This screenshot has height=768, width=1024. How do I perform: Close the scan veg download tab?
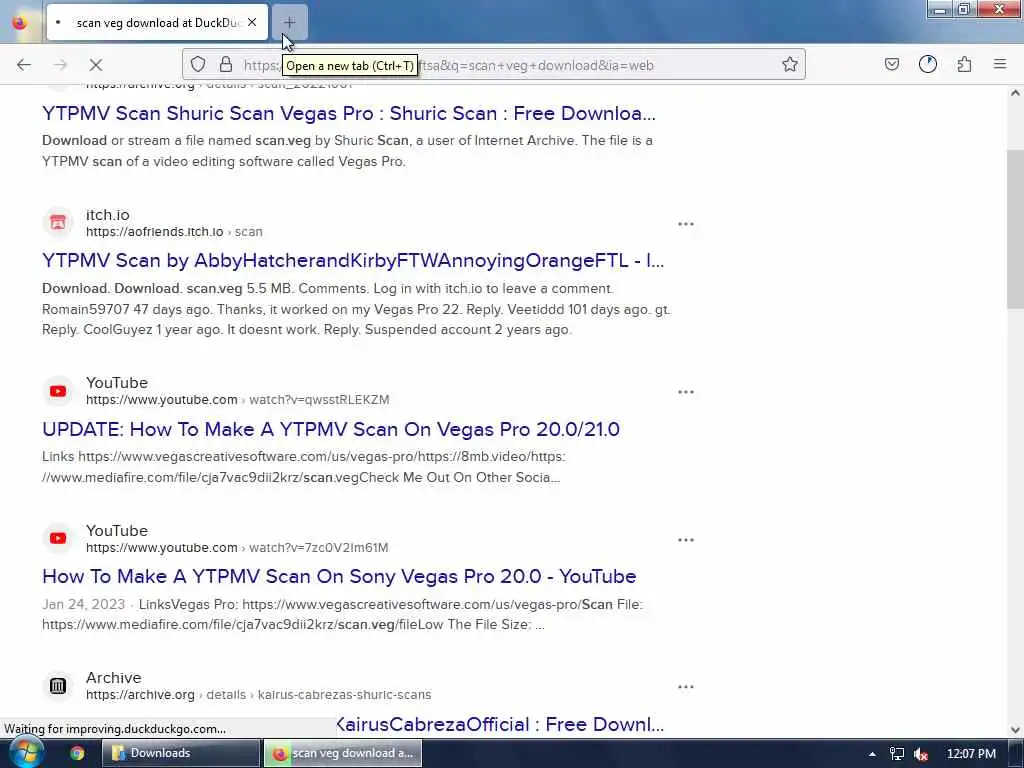coord(252,22)
